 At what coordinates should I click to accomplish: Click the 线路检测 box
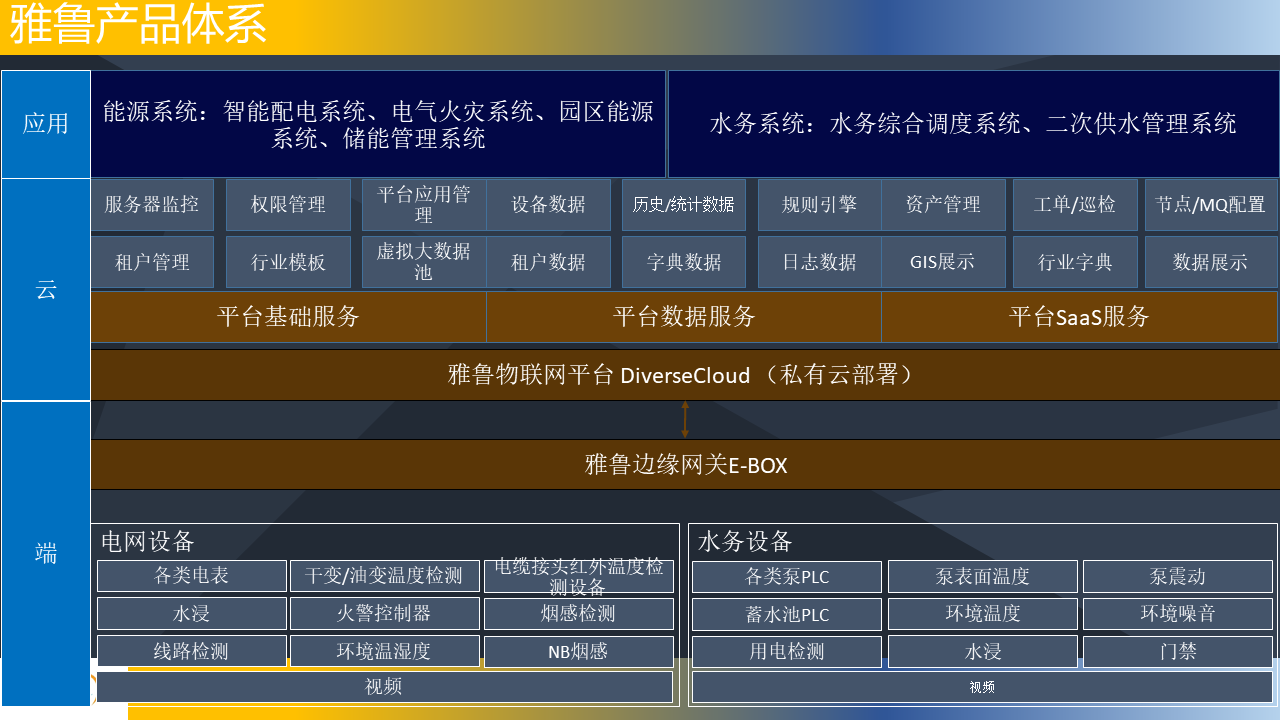[192, 652]
